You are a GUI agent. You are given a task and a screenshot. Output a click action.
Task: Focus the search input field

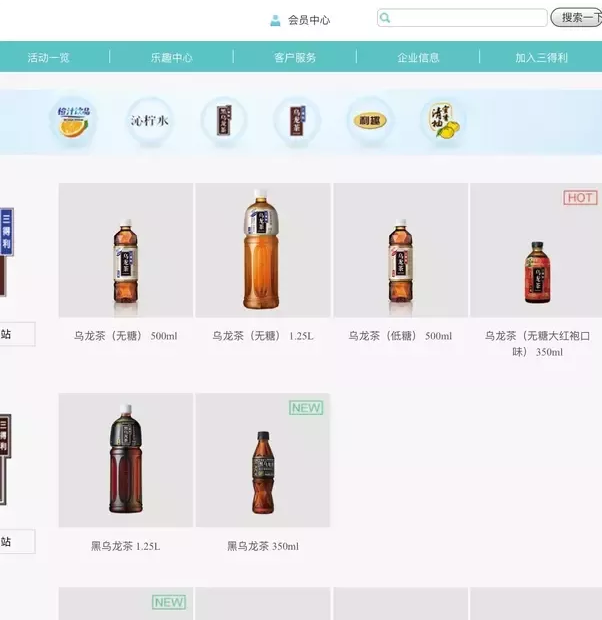pyautogui.click(x=462, y=18)
